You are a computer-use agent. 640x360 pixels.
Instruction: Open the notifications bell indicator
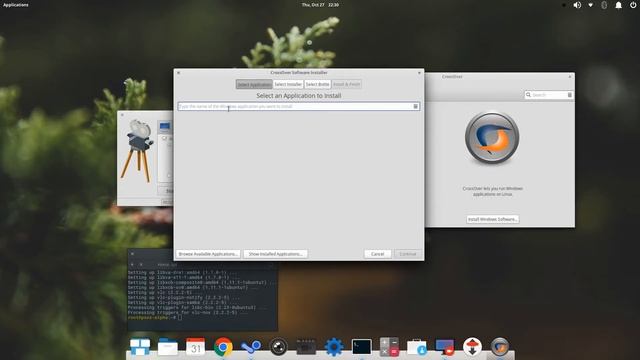pyautogui.click(x=618, y=5)
